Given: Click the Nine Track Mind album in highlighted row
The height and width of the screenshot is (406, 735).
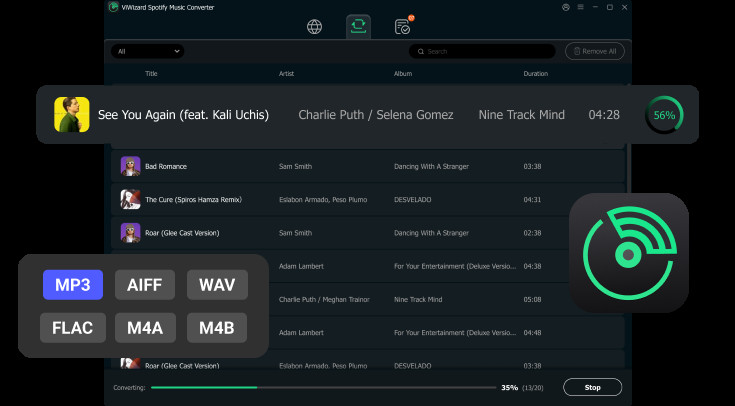Looking at the screenshot, I should 522,115.
